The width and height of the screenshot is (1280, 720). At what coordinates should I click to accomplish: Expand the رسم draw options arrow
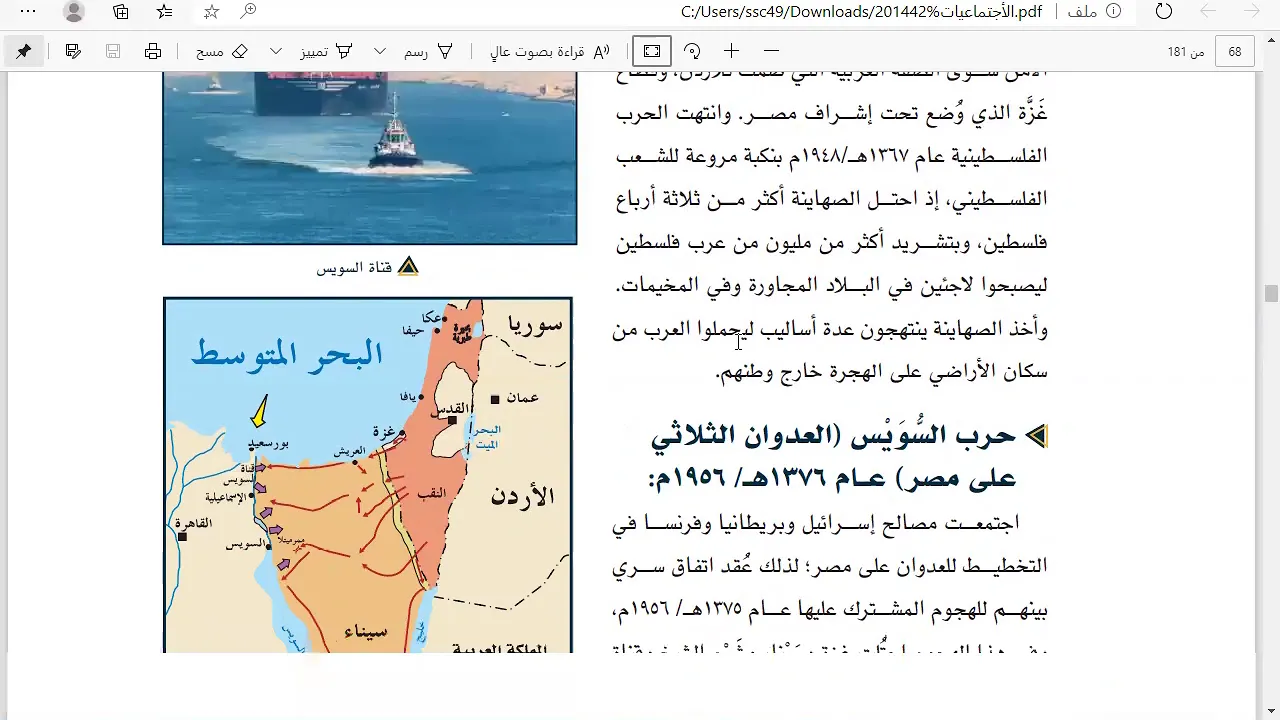pos(380,51)
